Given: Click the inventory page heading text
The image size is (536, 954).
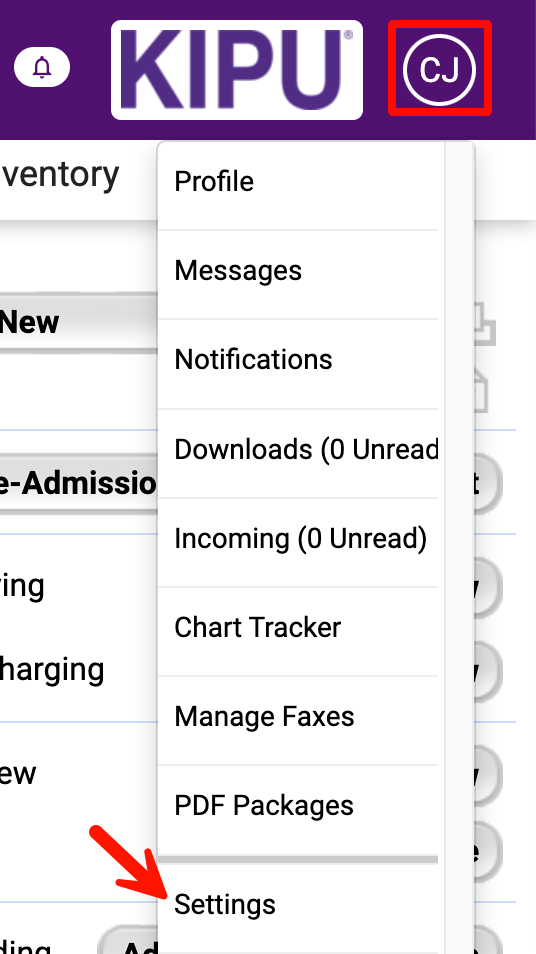Looking at the screenshot, I should click(60, 175).
